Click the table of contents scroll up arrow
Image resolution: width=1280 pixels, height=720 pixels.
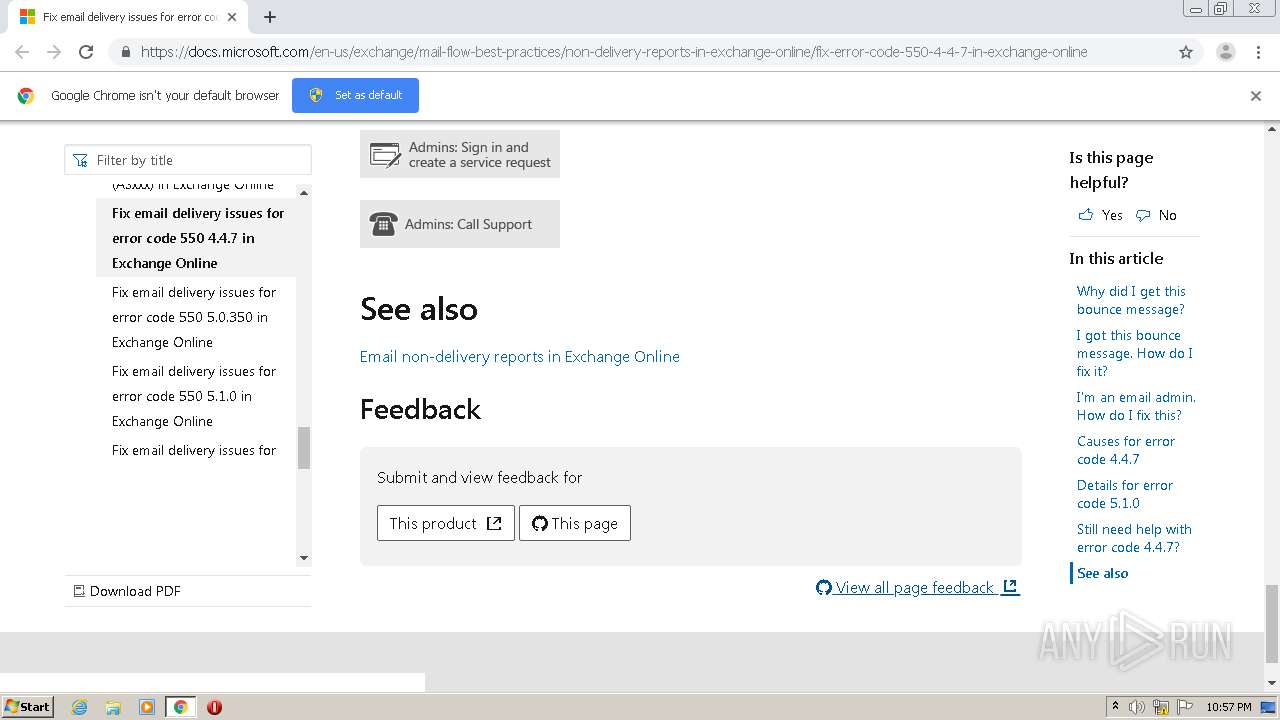point(304,192)
